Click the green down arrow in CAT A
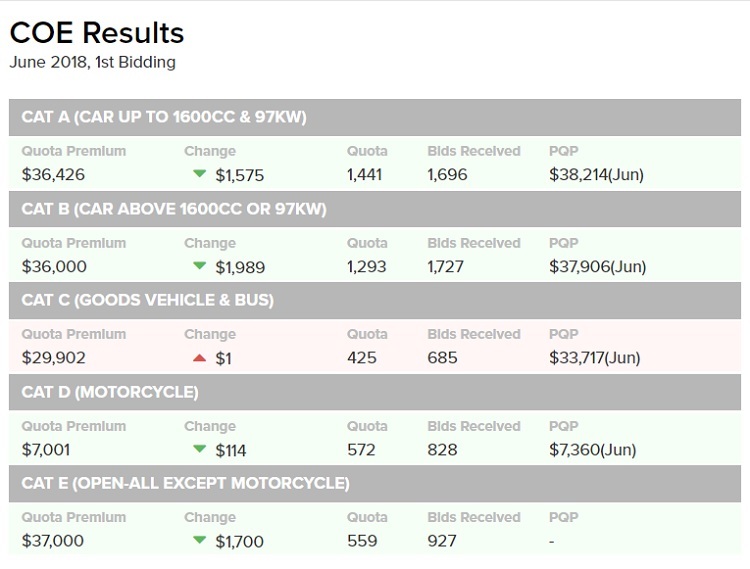 click(x=198, y=174)
